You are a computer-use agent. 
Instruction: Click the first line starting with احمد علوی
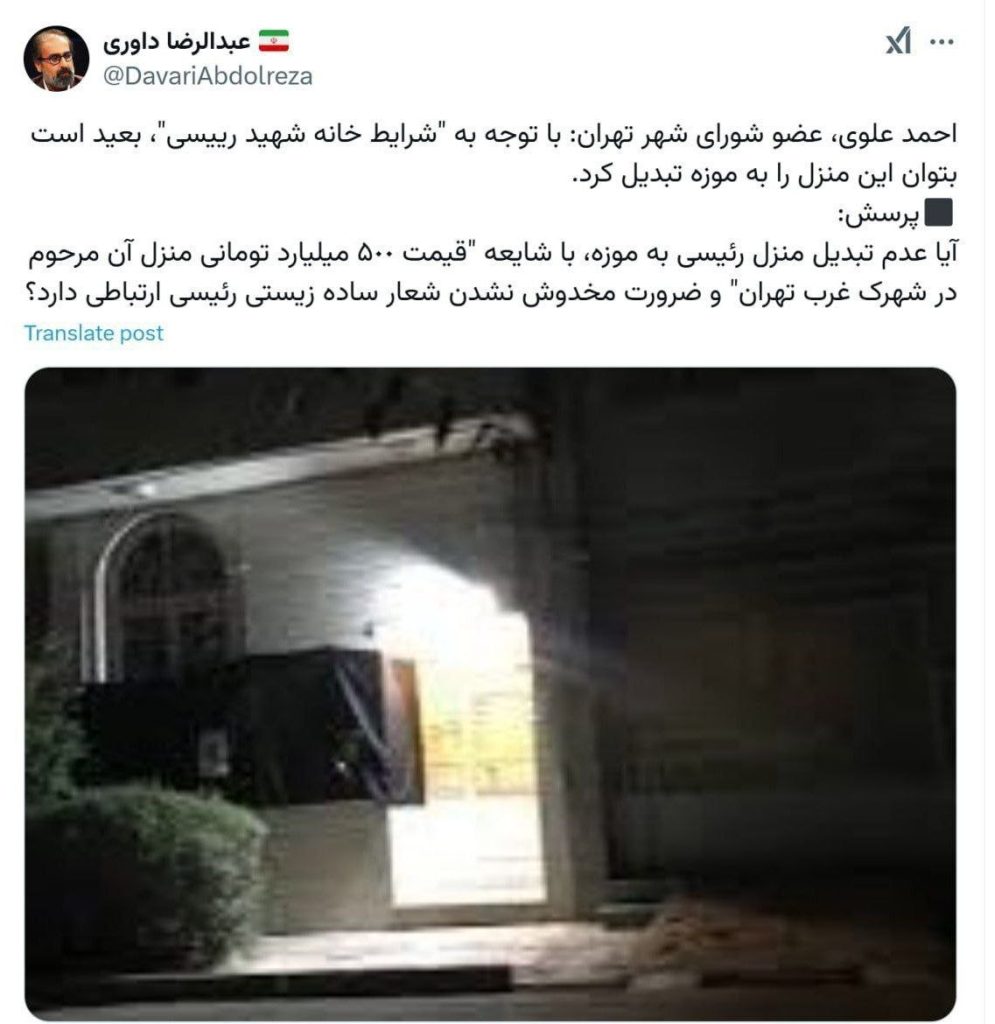[494, 135]
